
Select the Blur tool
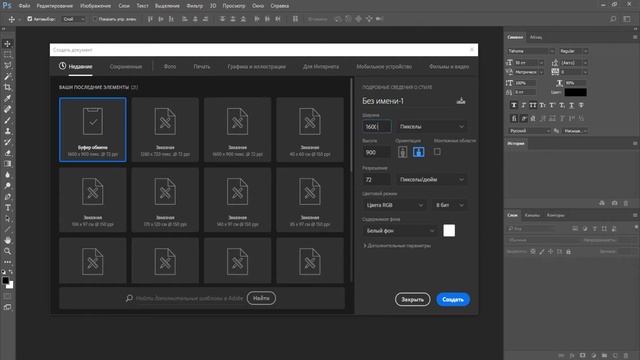7,175
